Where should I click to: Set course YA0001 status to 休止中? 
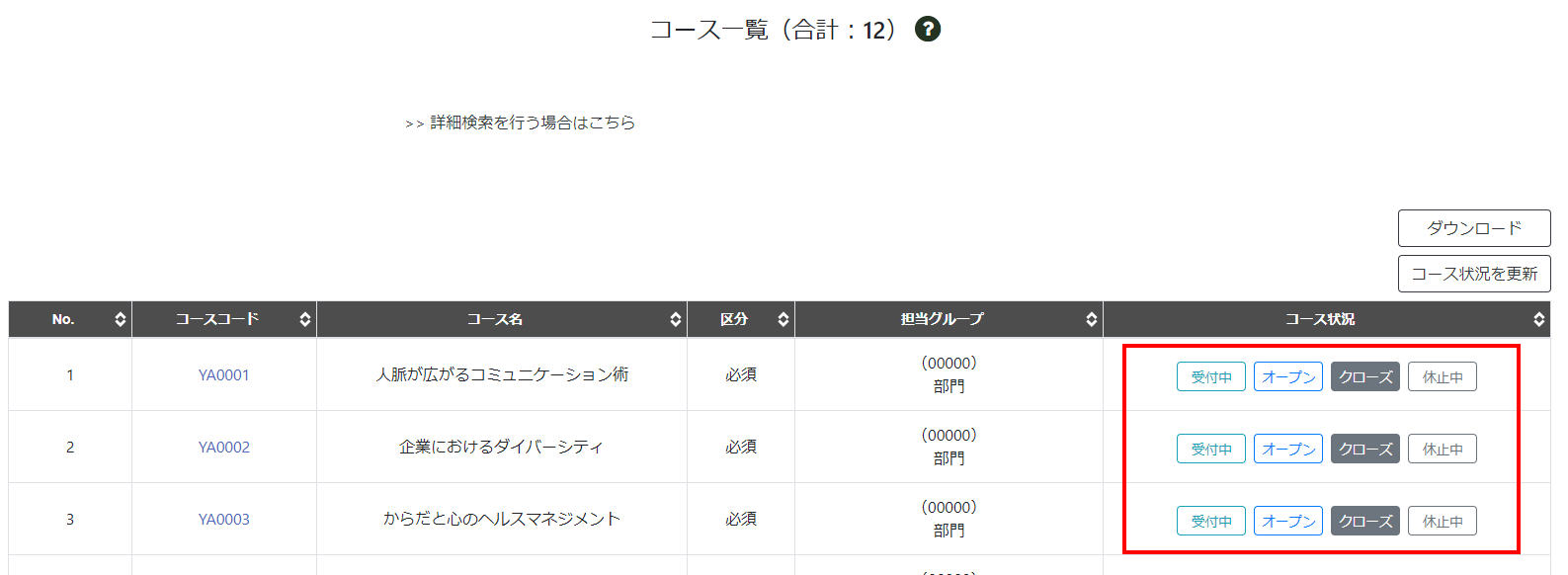point(1442,376)
